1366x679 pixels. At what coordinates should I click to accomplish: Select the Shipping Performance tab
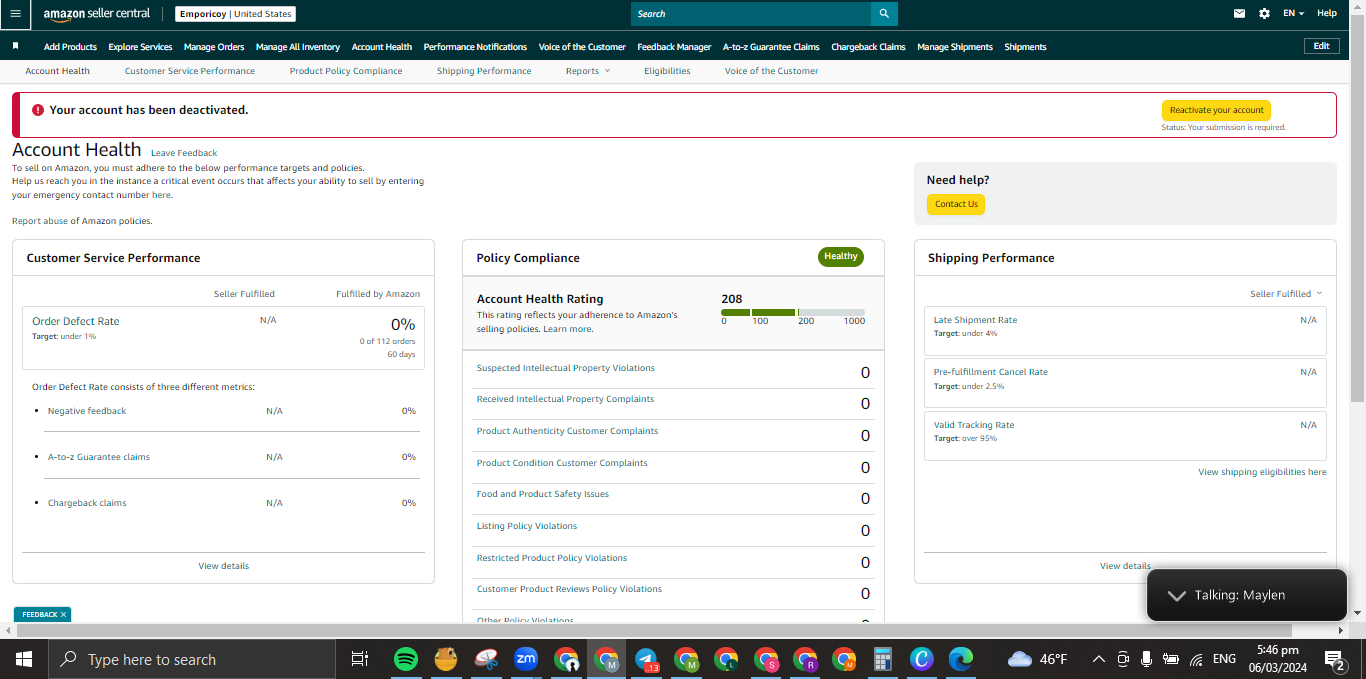(x=484, y=71)
